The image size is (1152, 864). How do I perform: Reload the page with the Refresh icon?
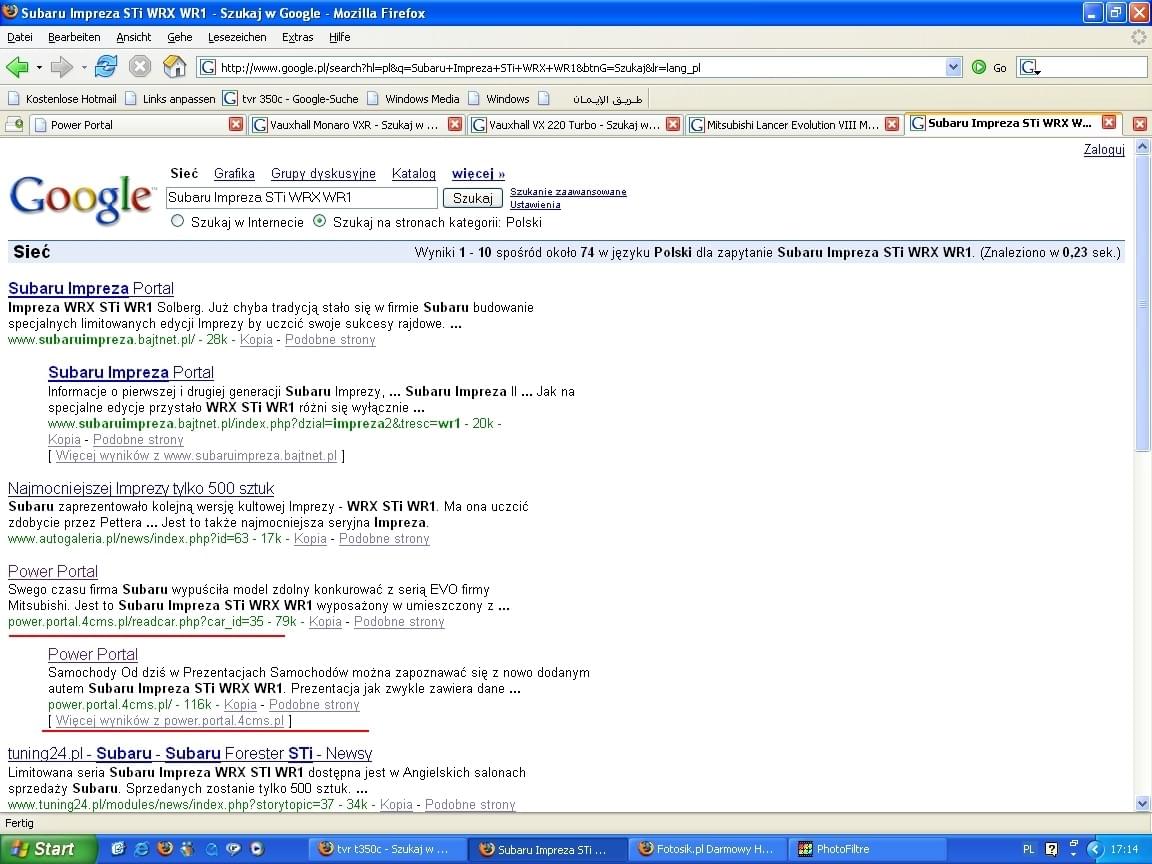[x=106, y=67]
